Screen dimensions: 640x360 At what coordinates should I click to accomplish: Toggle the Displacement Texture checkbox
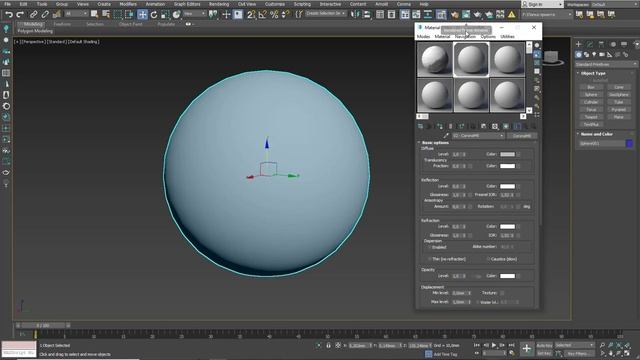(x=502, y=293)
